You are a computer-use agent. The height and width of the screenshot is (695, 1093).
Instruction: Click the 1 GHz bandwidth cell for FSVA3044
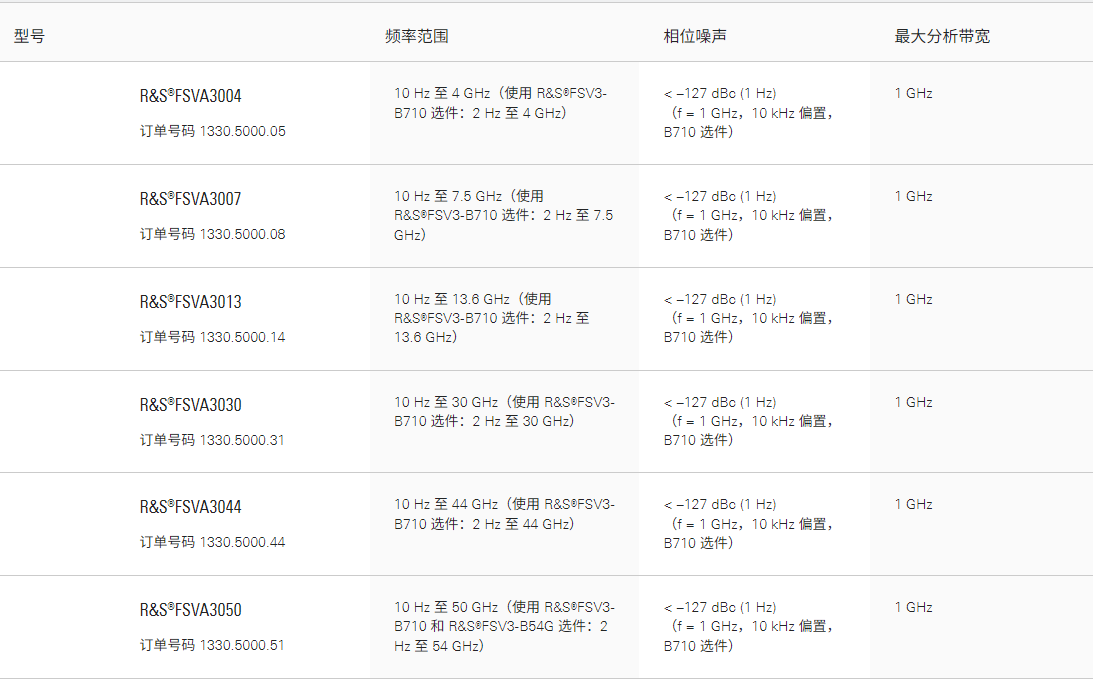click(x=913, y=505)
